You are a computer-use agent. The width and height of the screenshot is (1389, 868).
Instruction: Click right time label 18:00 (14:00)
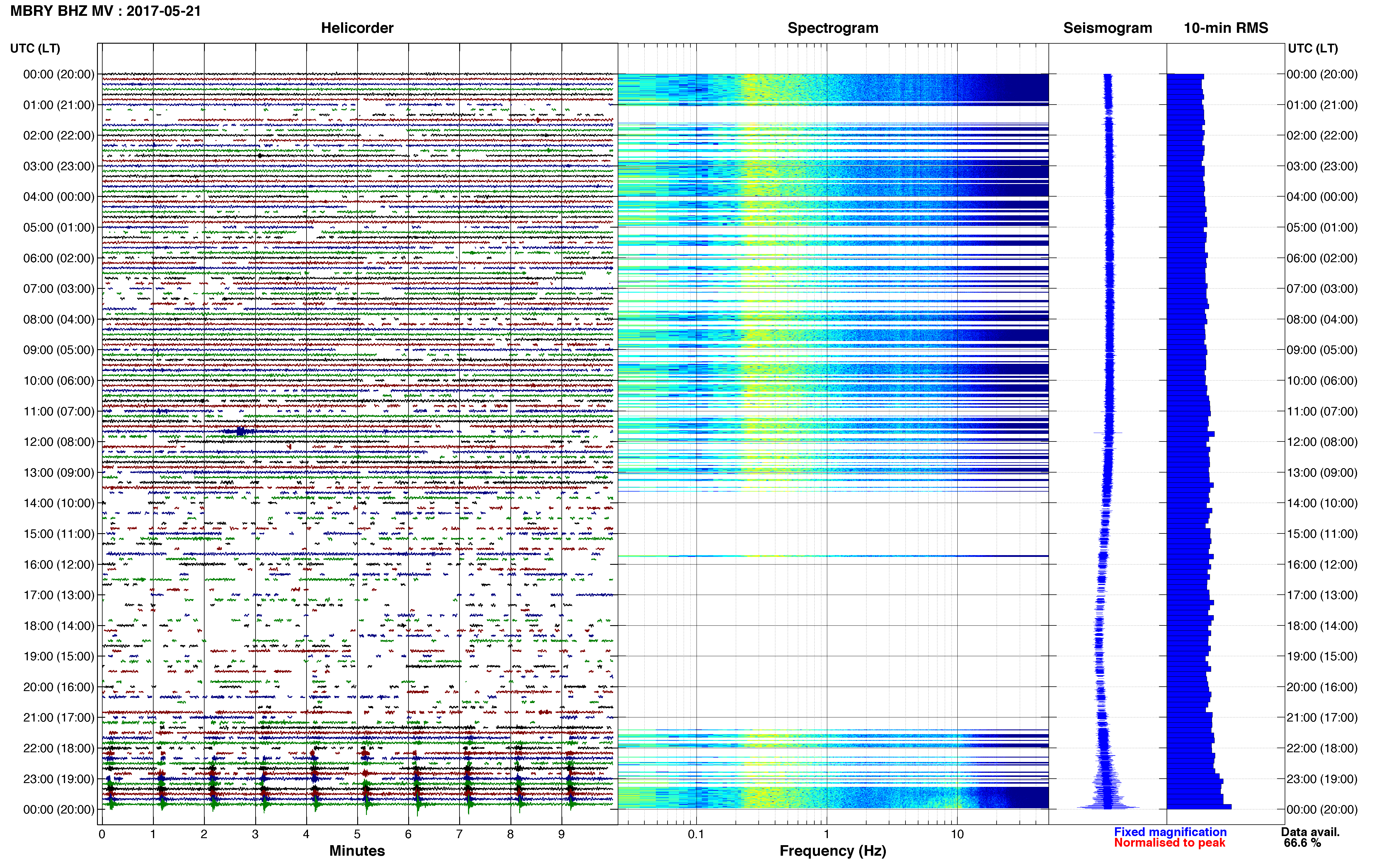coord(1322,626)
